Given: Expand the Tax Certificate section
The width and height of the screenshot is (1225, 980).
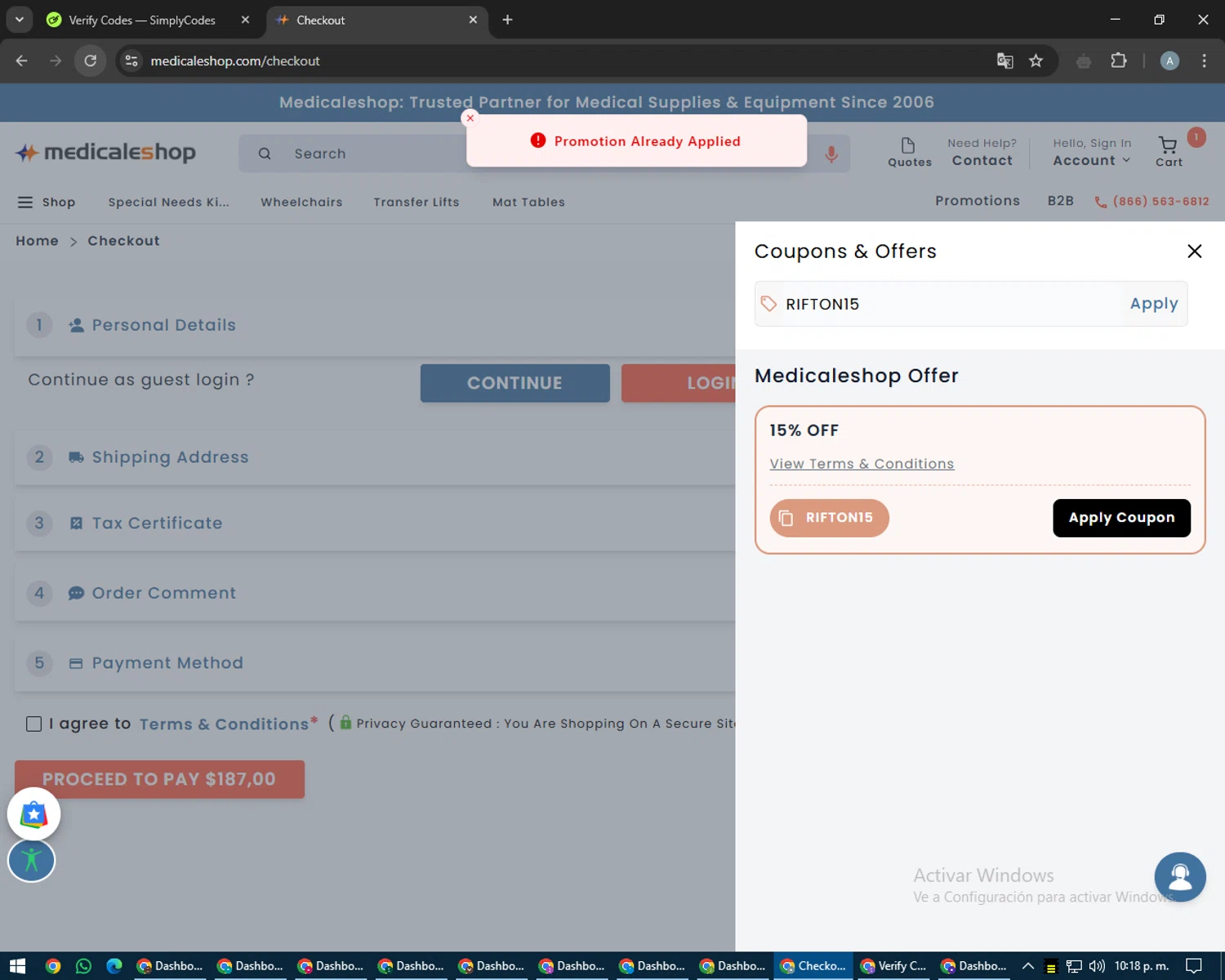Looking at the screenshot, I should [x=375, y=523].
